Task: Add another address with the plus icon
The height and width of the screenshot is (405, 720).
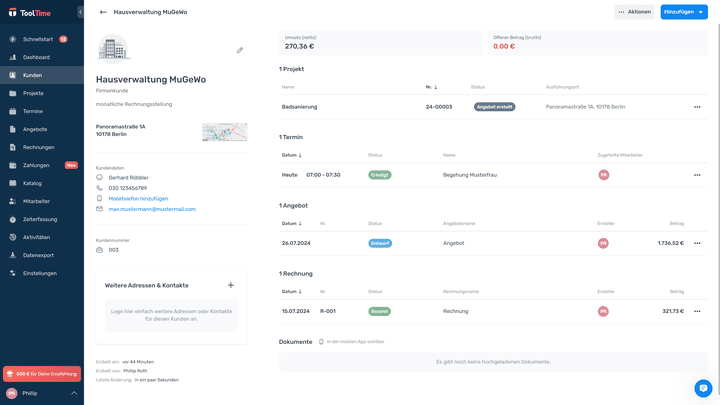Action: [x=231, y=285]
